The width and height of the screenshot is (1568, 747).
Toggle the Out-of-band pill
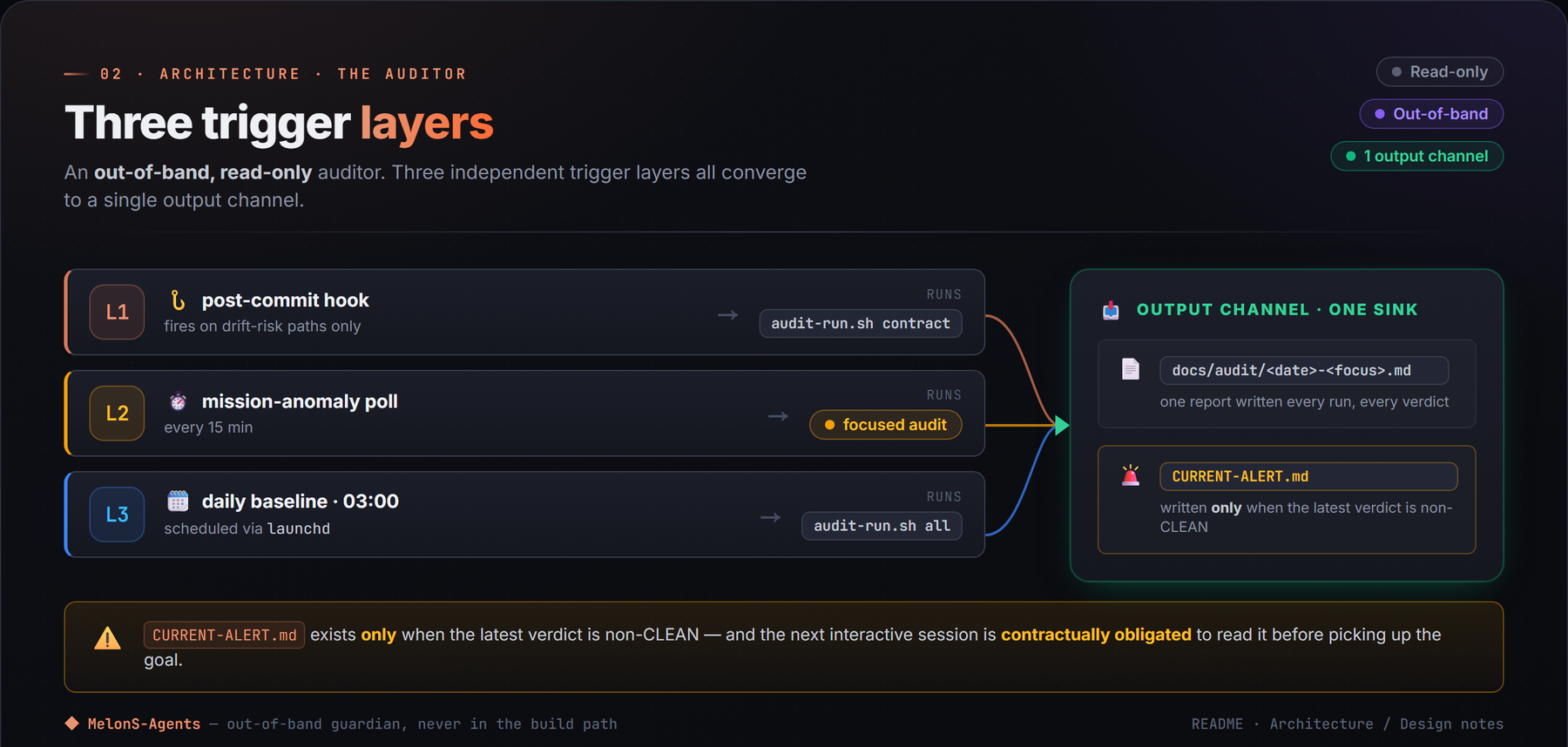1431,113
